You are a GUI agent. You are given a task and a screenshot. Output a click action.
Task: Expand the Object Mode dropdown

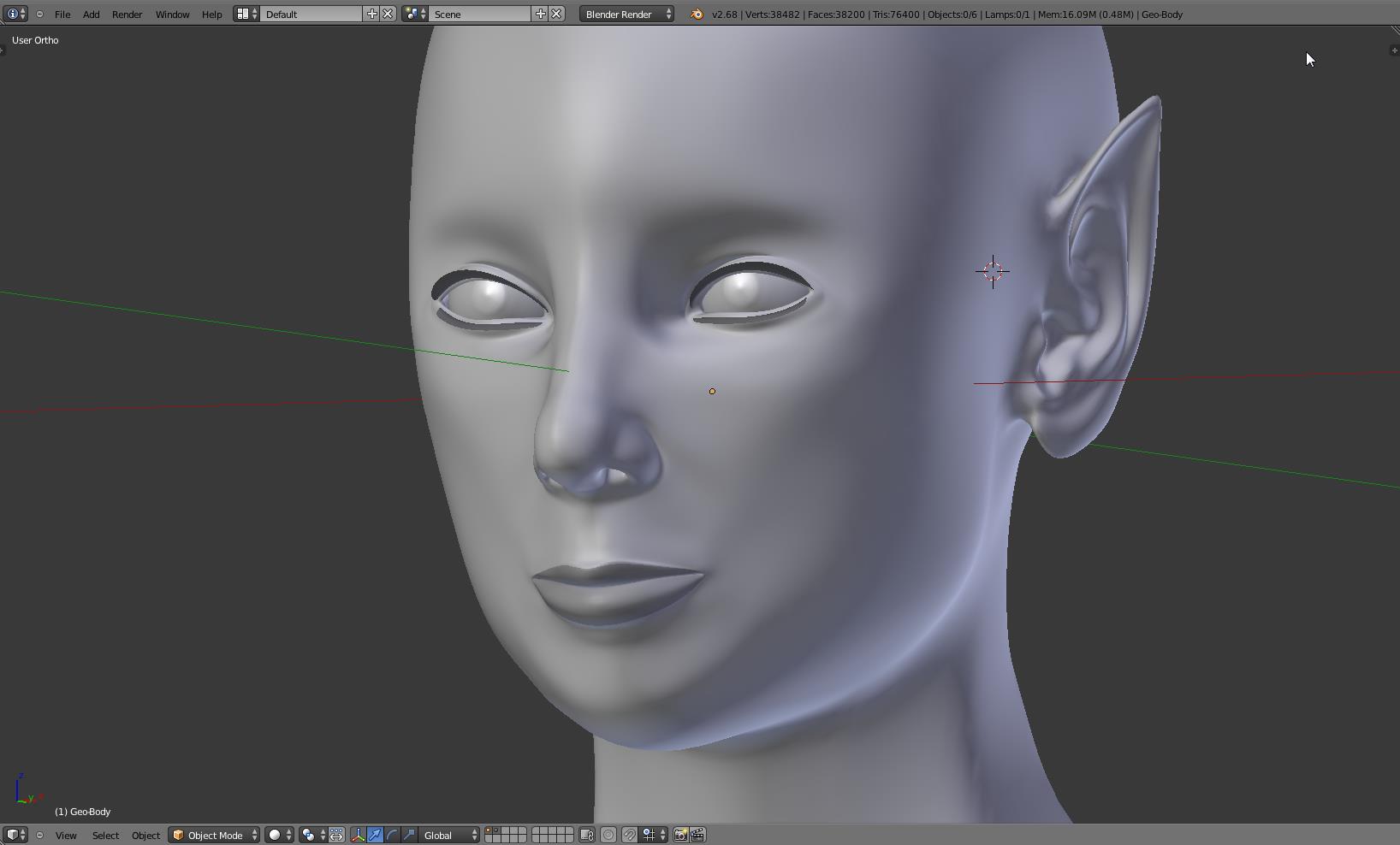(214, 835)
